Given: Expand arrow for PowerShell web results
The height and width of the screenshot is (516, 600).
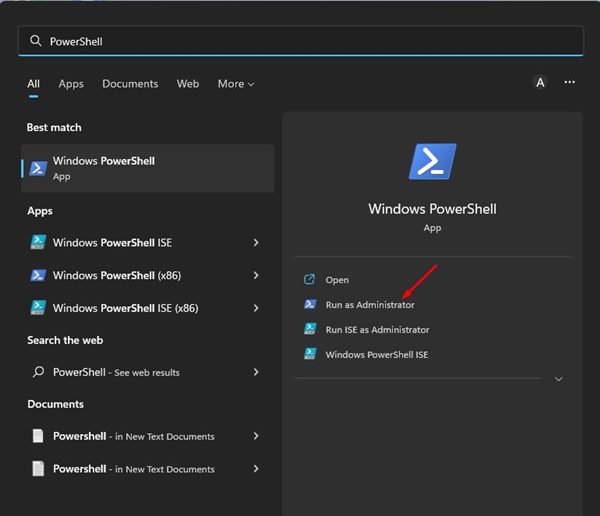Looking at the screenshot, I should pyautogui.click(x=256, y=372).
